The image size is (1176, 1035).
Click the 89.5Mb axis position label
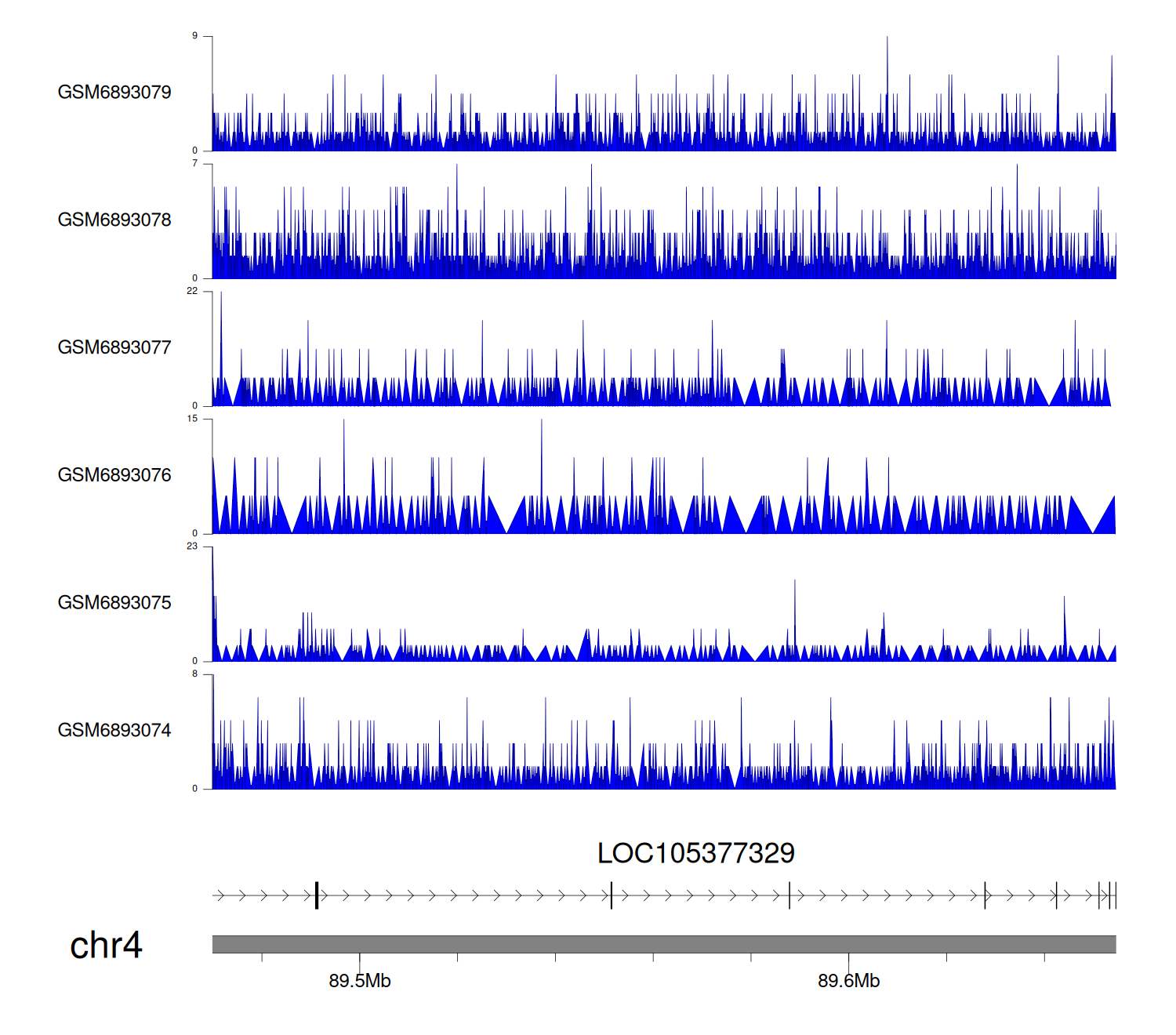pos(360,981)
